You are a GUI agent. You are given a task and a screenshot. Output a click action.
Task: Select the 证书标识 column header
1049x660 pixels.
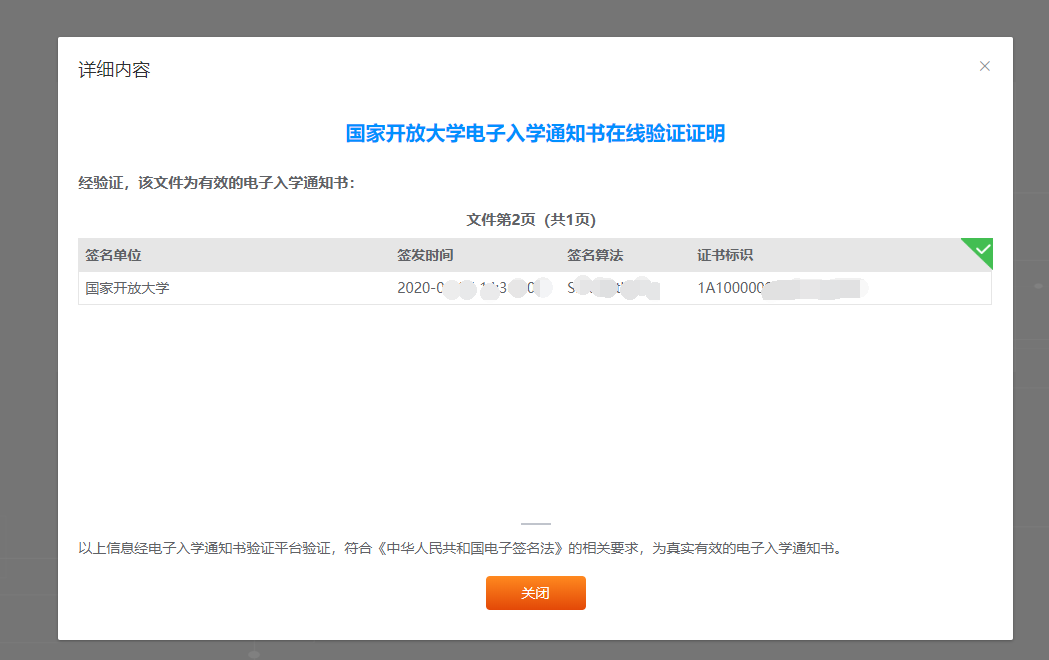pos(725,255)
